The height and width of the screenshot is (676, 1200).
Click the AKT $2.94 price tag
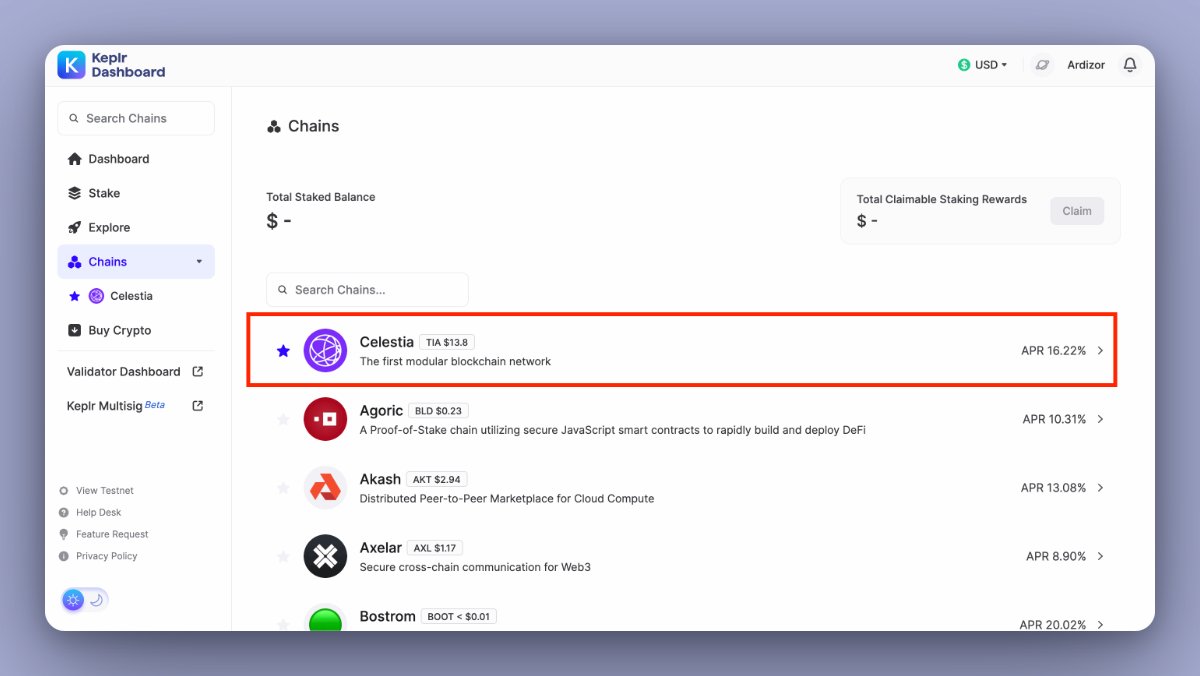pyautogui.click(x=437, y=479)
